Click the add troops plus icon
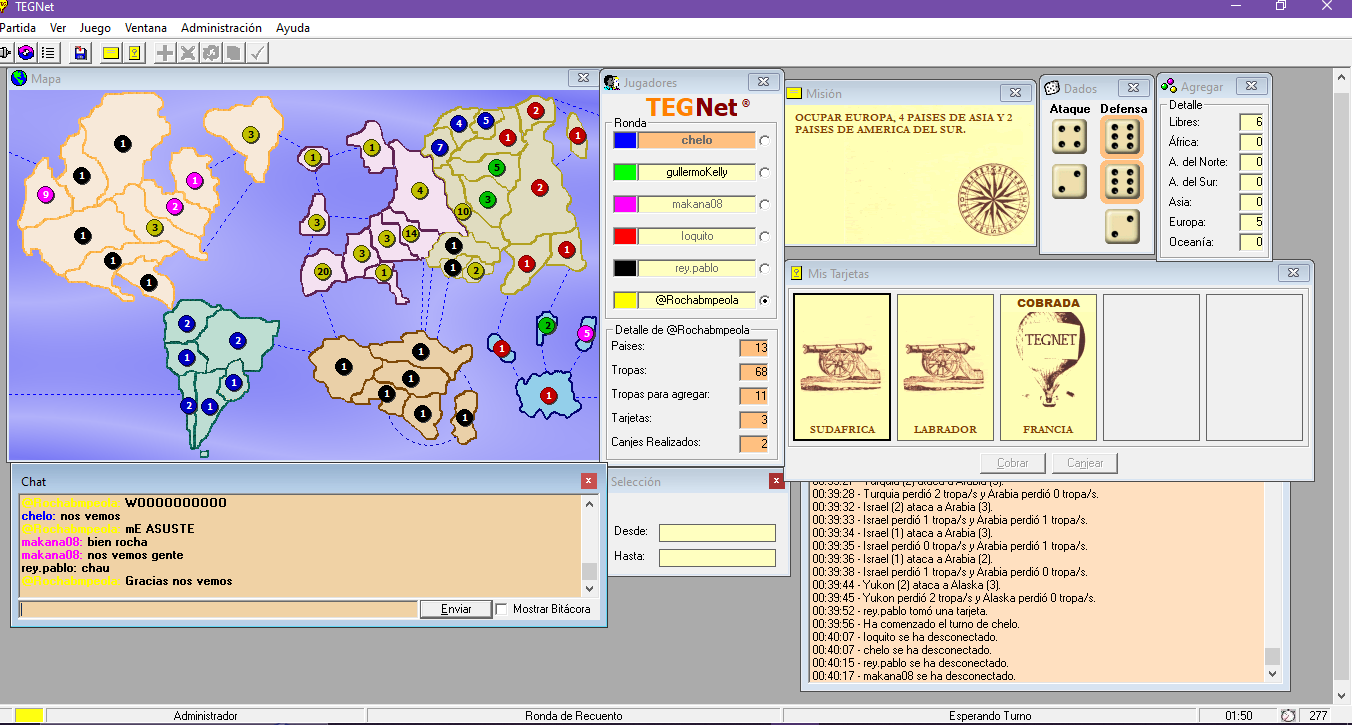The height and width of the screenshot is (725, 1352). click(166, 52)
